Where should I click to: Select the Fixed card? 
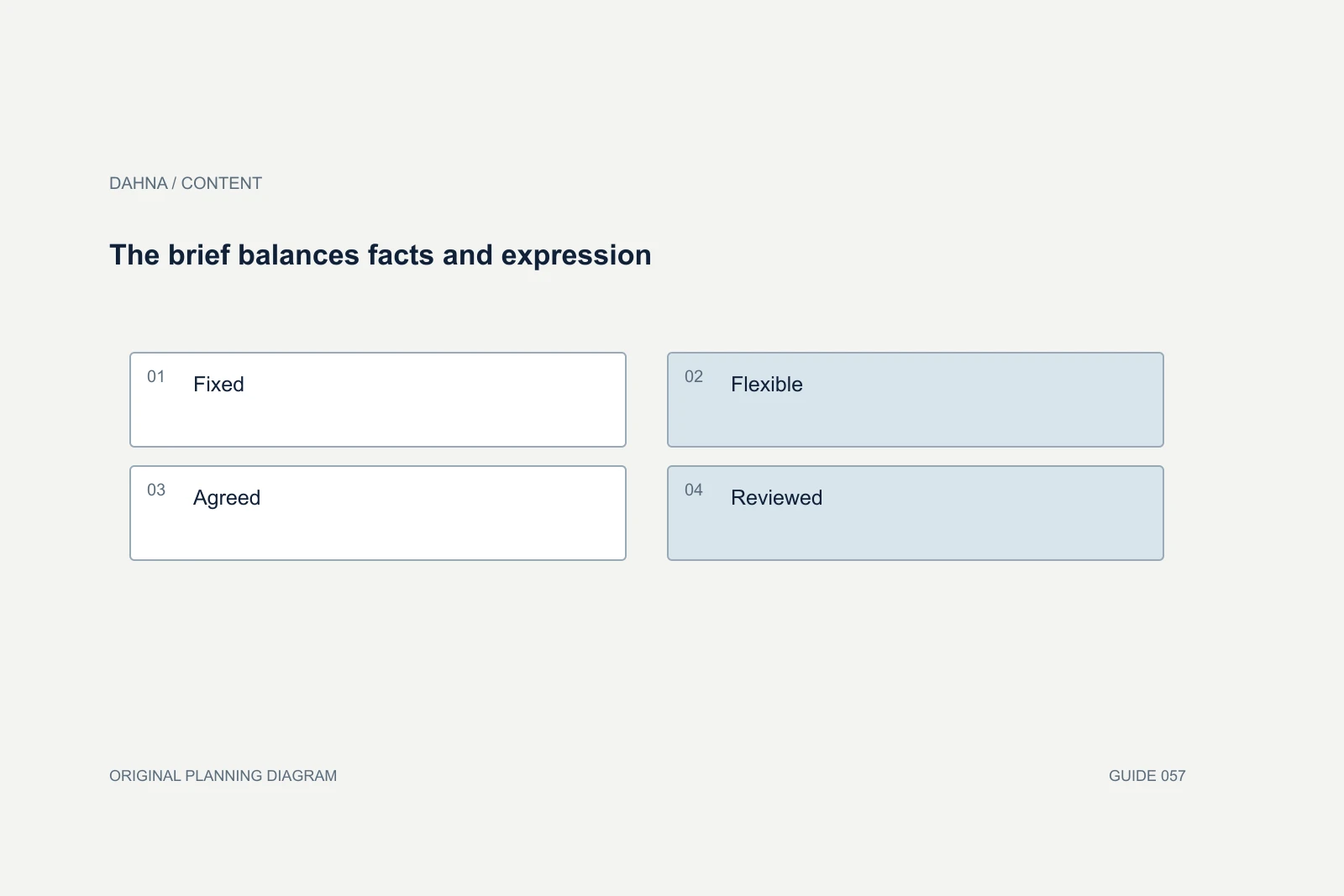pos(378,400)
